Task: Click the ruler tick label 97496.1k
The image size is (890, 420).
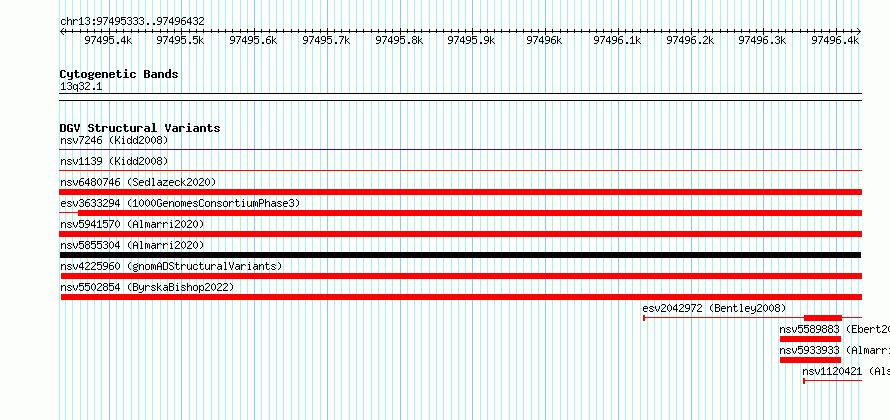Action: pyautogui.click(x=618, y=40)
